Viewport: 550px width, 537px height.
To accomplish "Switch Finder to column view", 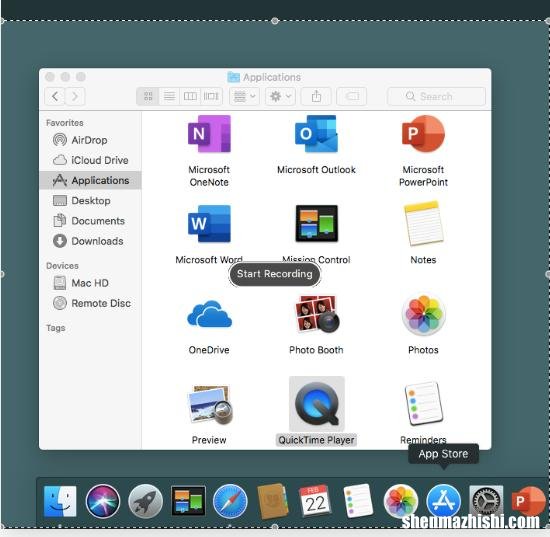I will coord(190,96).
